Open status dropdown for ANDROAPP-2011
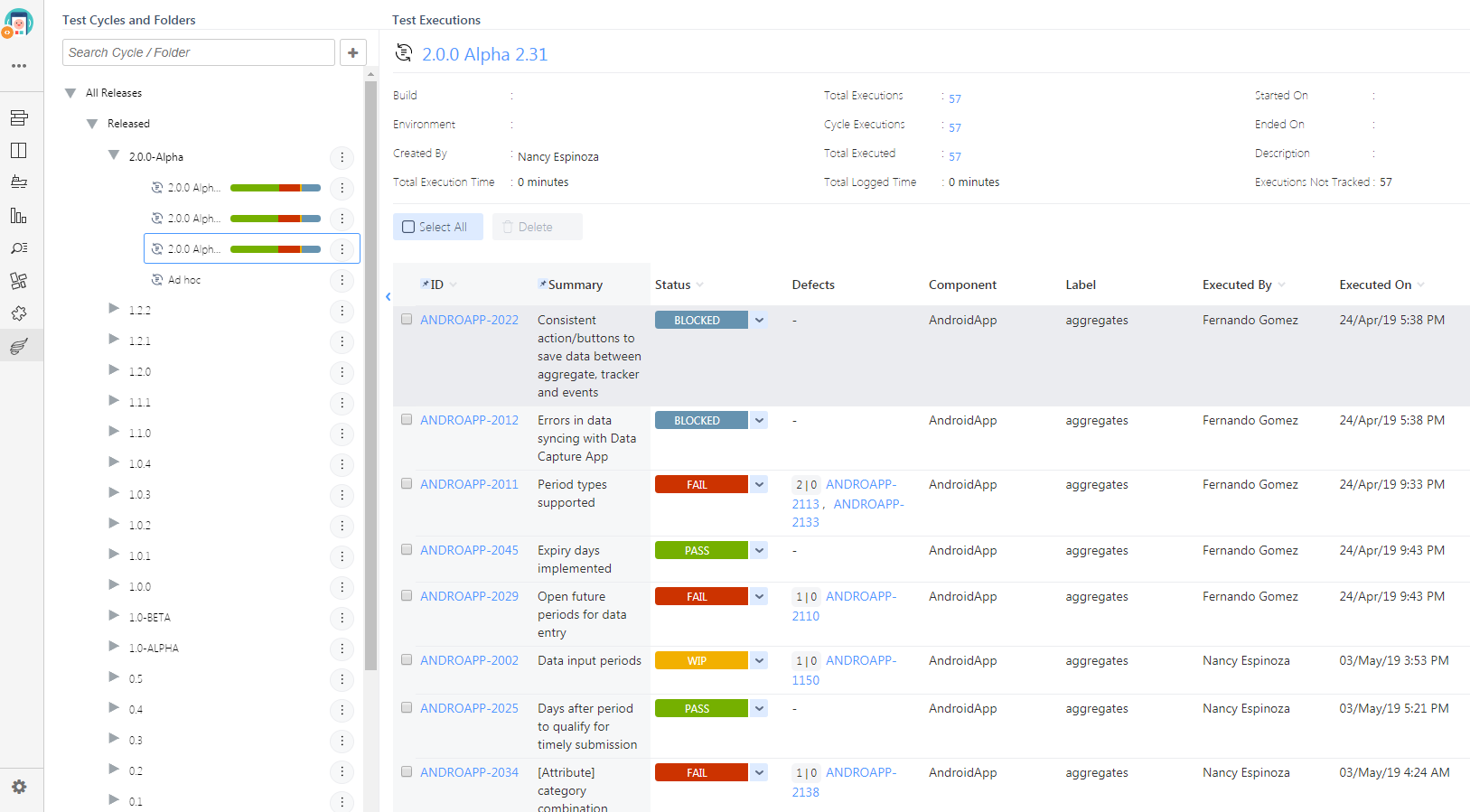1470x812 pixels. (x=759, y=484)
